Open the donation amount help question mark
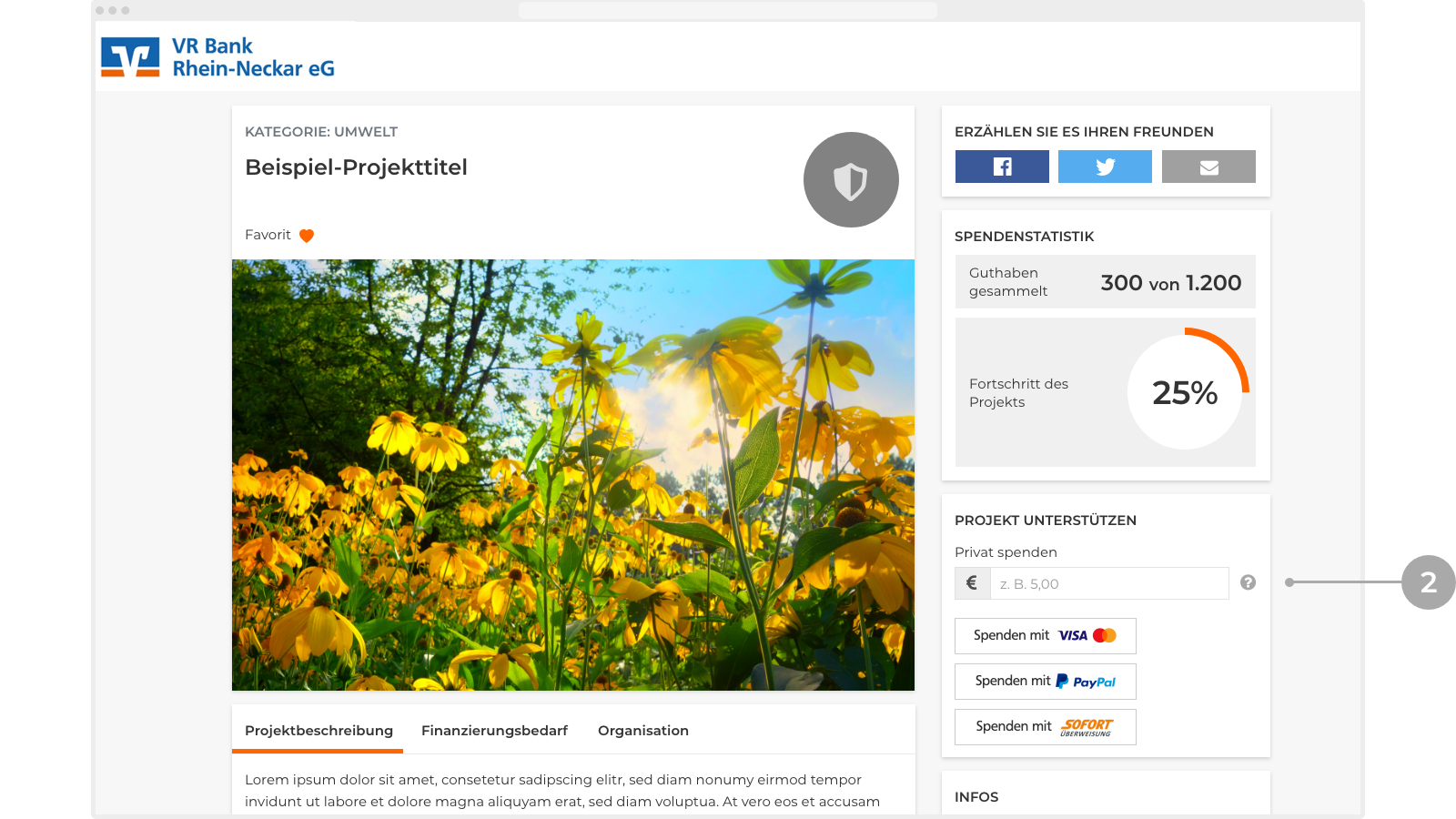The width and height of the screenshot is (1456, 819). (1248, 582)
